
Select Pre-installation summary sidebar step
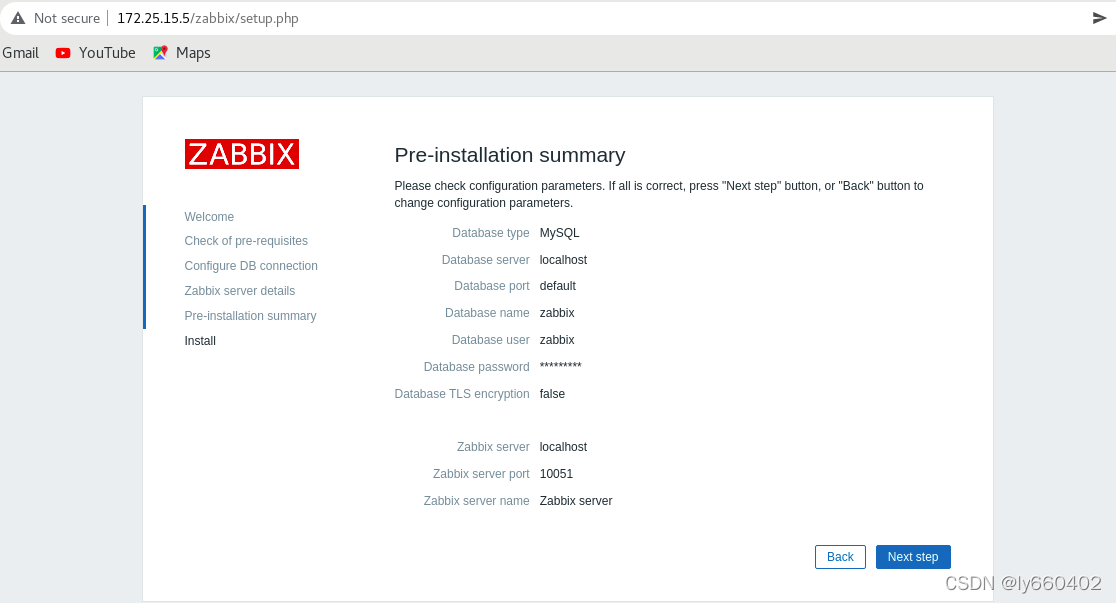tap(251, 315)
